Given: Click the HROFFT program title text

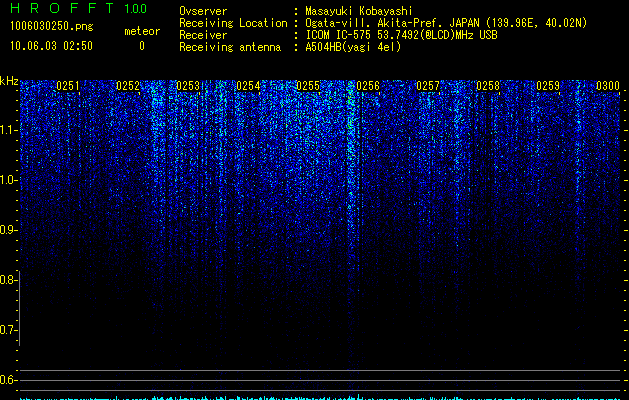Looking at the screenshot, I should (x=62, y=8).
